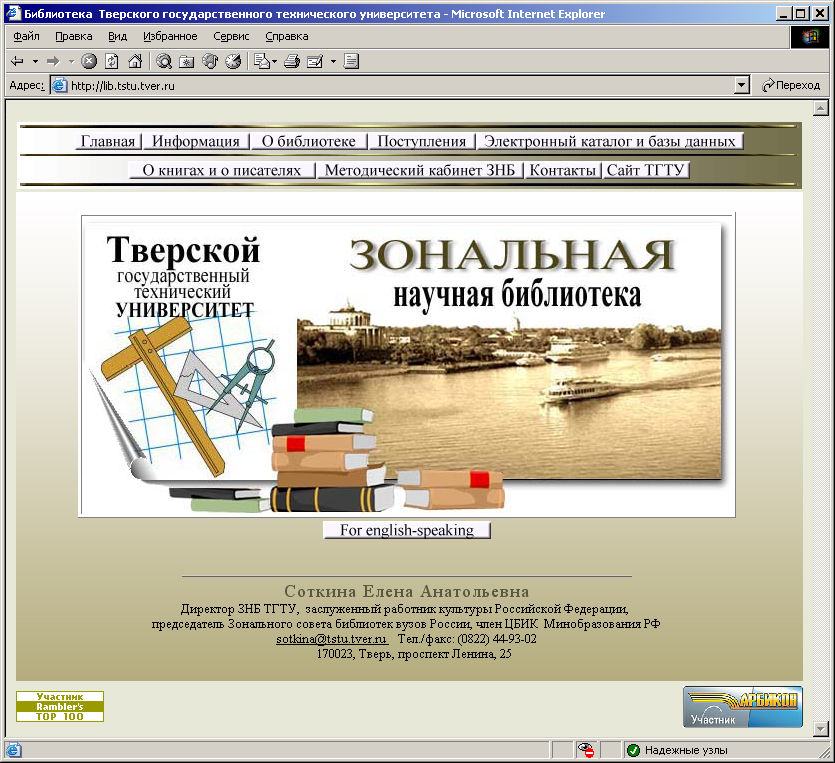This screenshot has width=835, height=763.
Task: Open Методический кабинет ЗНБ page
Action: 420,170
